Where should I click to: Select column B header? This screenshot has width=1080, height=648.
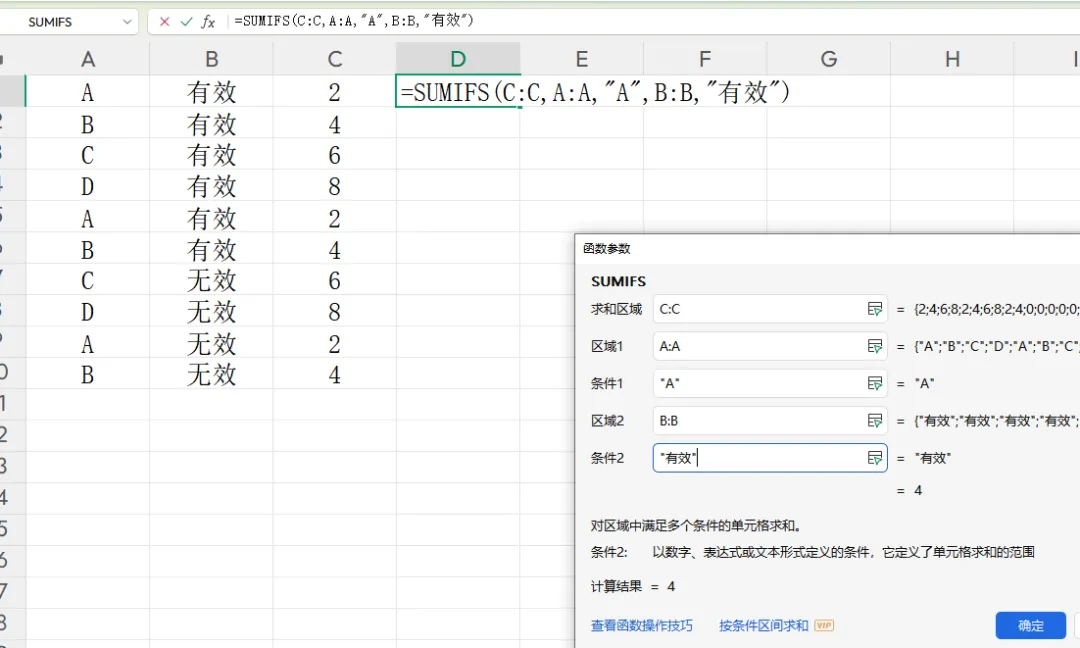point(211,59)
